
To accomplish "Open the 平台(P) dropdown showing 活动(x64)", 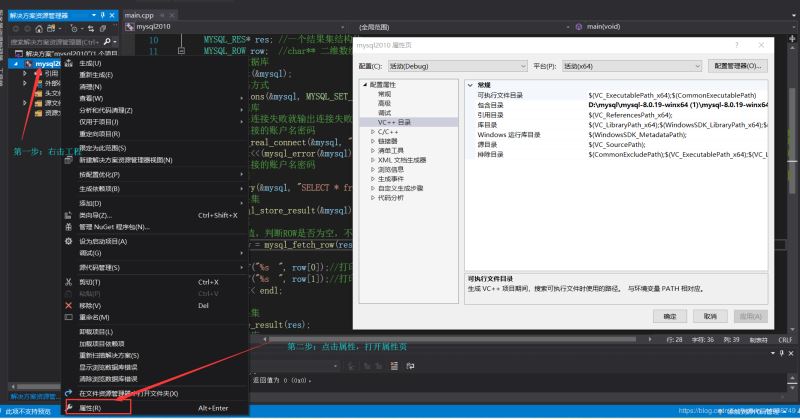I will pos(632,66).
